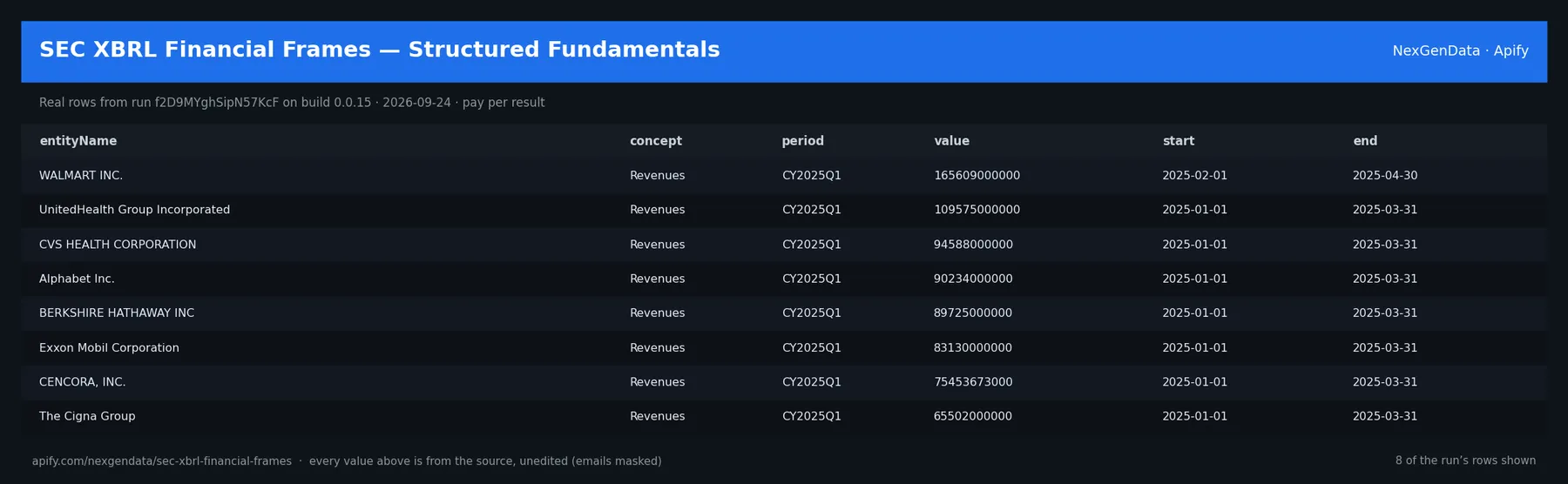Viewport: 1568px width, 484px height.
Task: Select the Exxon Mobil Corporation cell
Action: pyautogui.click(x=109, y=347)
